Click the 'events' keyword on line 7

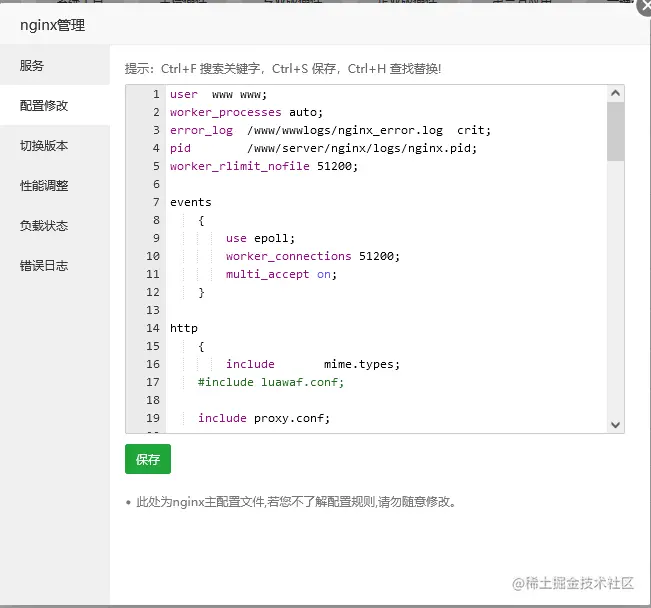click(x=191, y=202)
